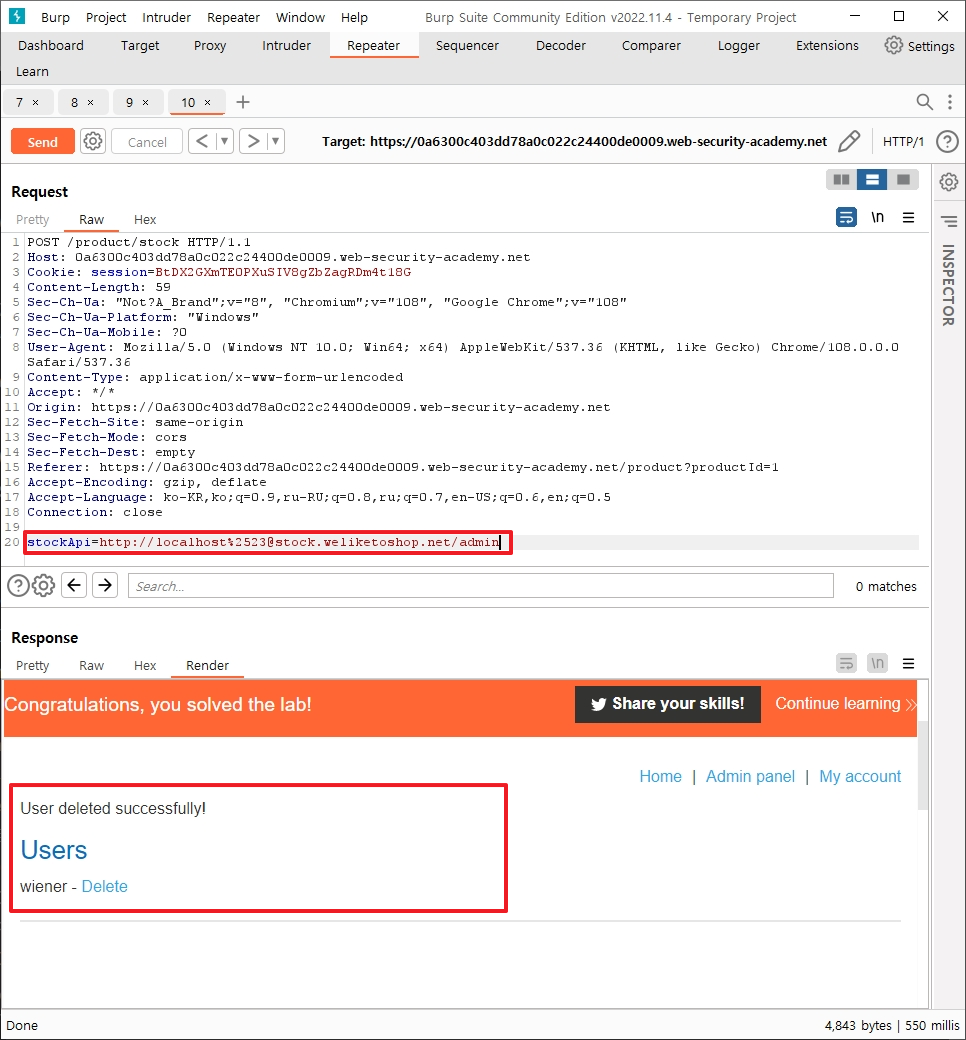Image resolution: width=966 pixels, height=1040 pixels.
Task: Switch to the Logger tab
Action: (738, 45)
